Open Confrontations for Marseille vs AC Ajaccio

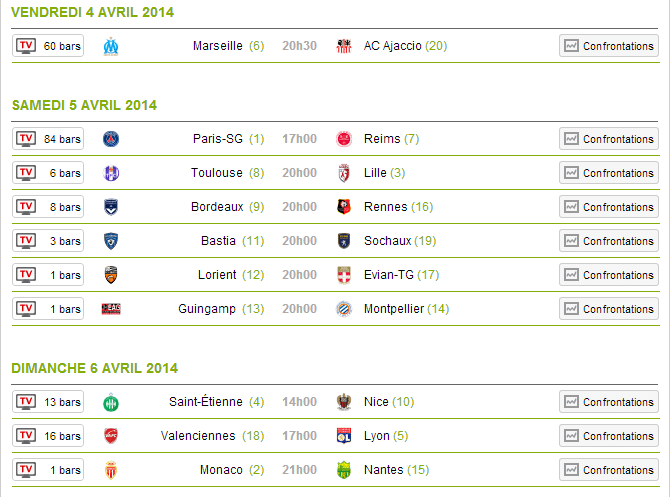pyautogui.click(x=609, y=46)
